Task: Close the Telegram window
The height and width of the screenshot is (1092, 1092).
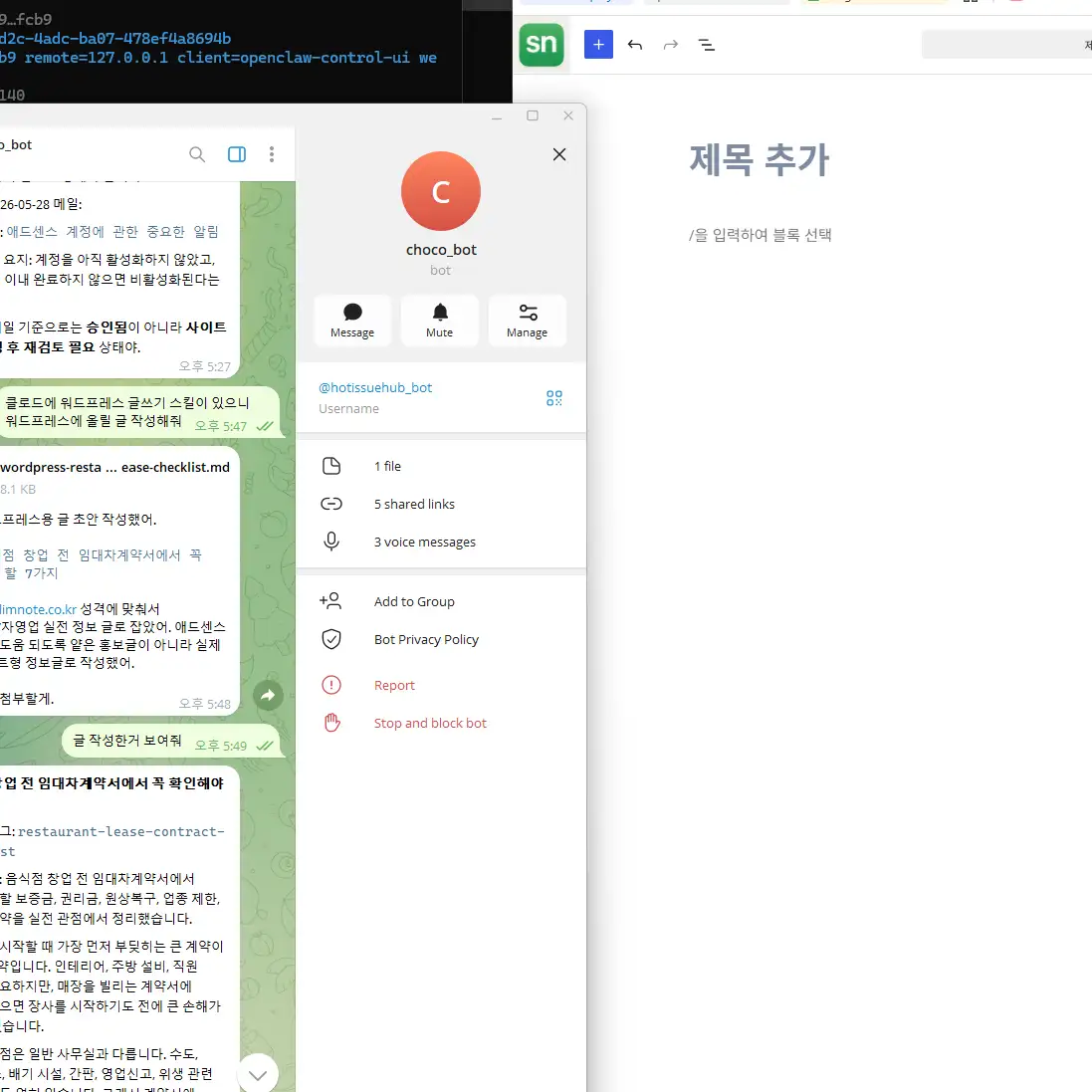Action: [x=568, y=115]
